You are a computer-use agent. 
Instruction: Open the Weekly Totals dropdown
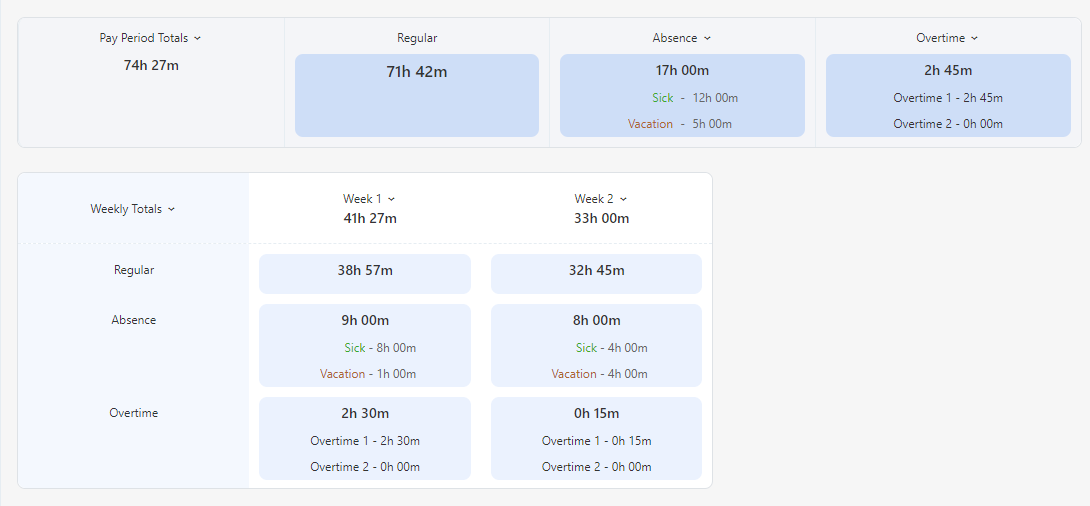pos(171,209)
